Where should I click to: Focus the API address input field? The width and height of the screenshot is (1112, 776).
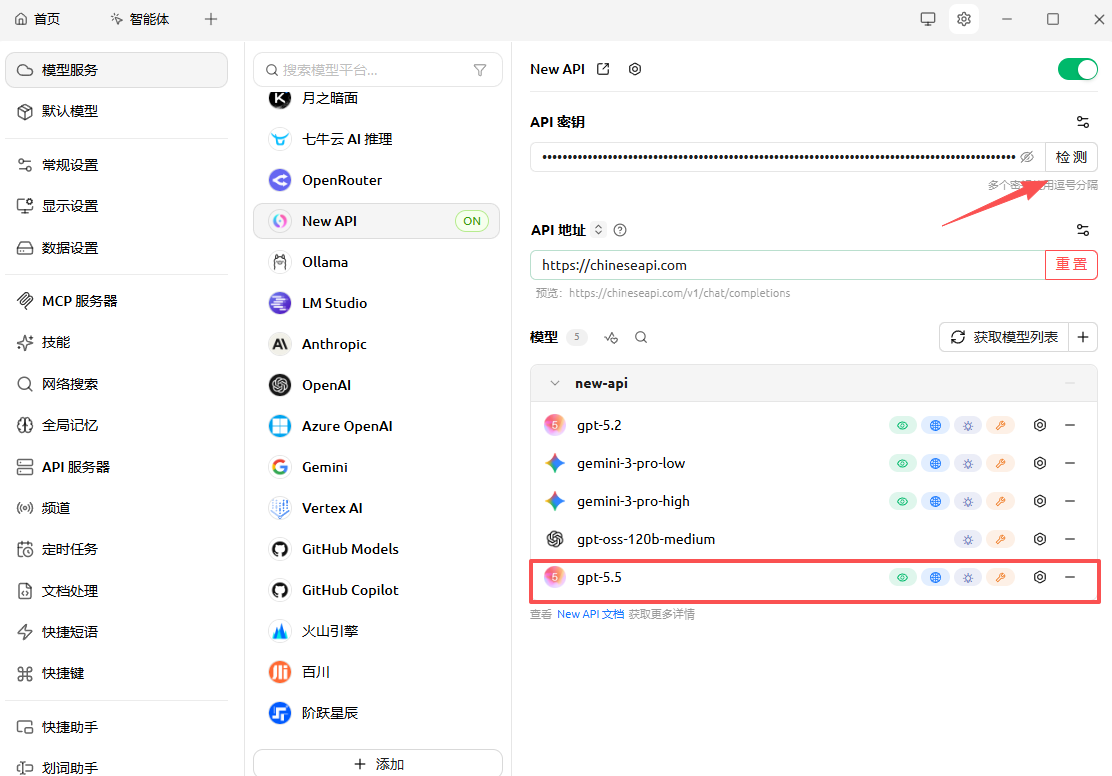click(x=787, y=265)
